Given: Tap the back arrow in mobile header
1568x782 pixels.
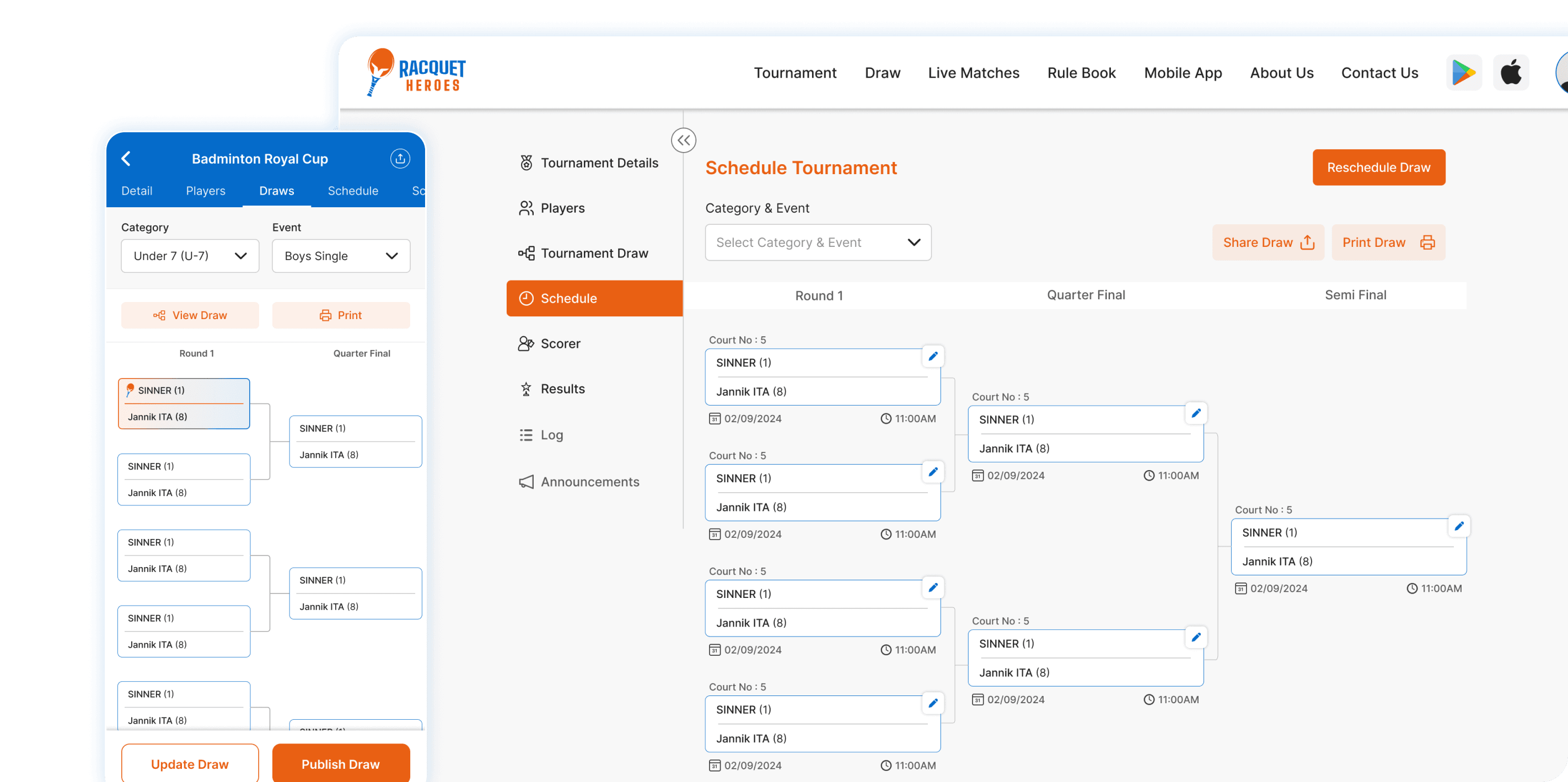Looking at the screenshot, I should coord(126,159).
